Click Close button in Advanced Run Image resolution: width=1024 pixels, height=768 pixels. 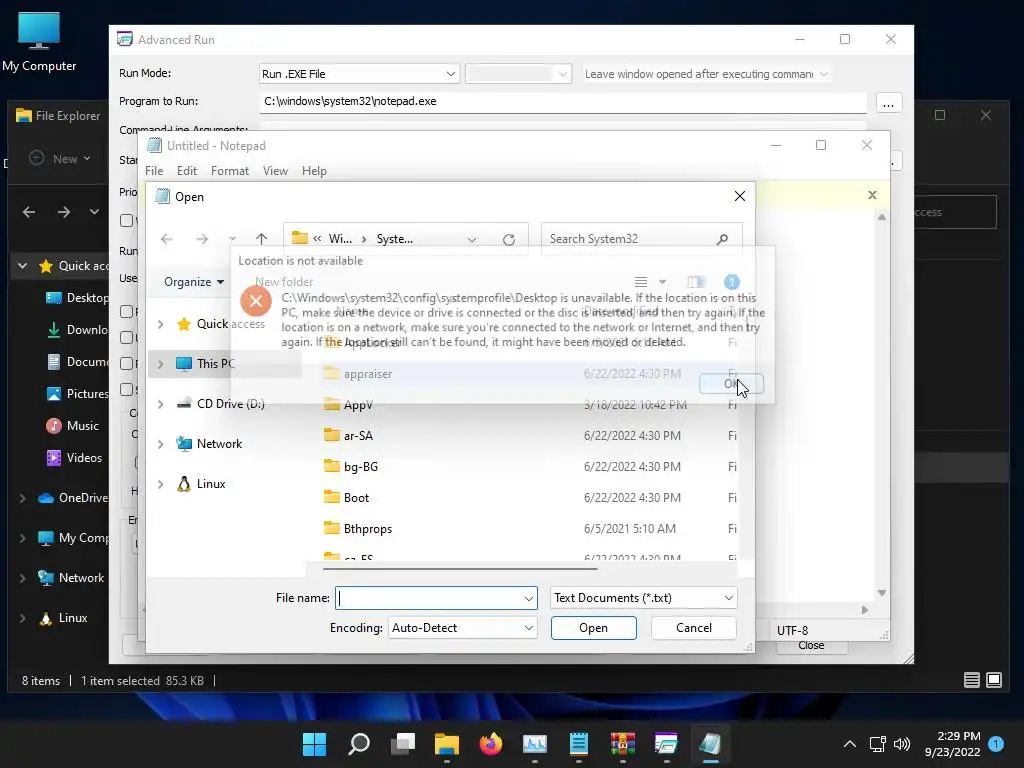click(811, 646)
